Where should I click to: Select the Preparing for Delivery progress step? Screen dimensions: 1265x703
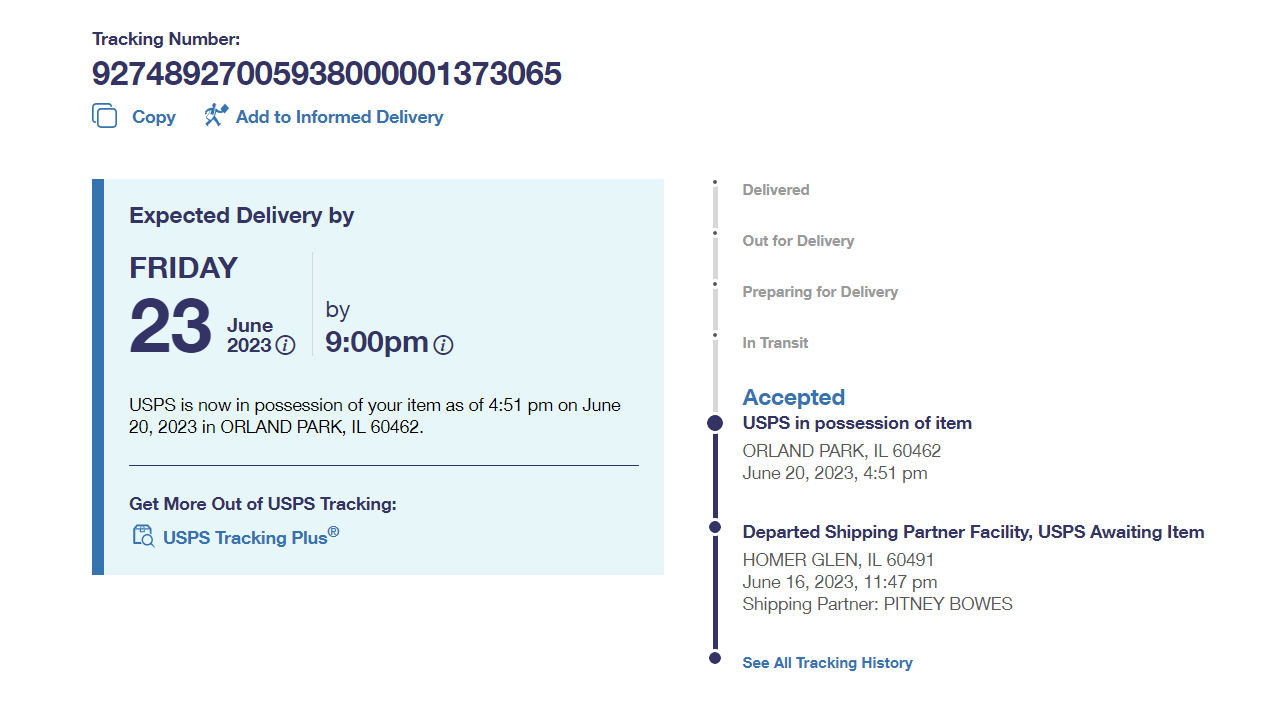pyautogui.click(x=819, y=292)
